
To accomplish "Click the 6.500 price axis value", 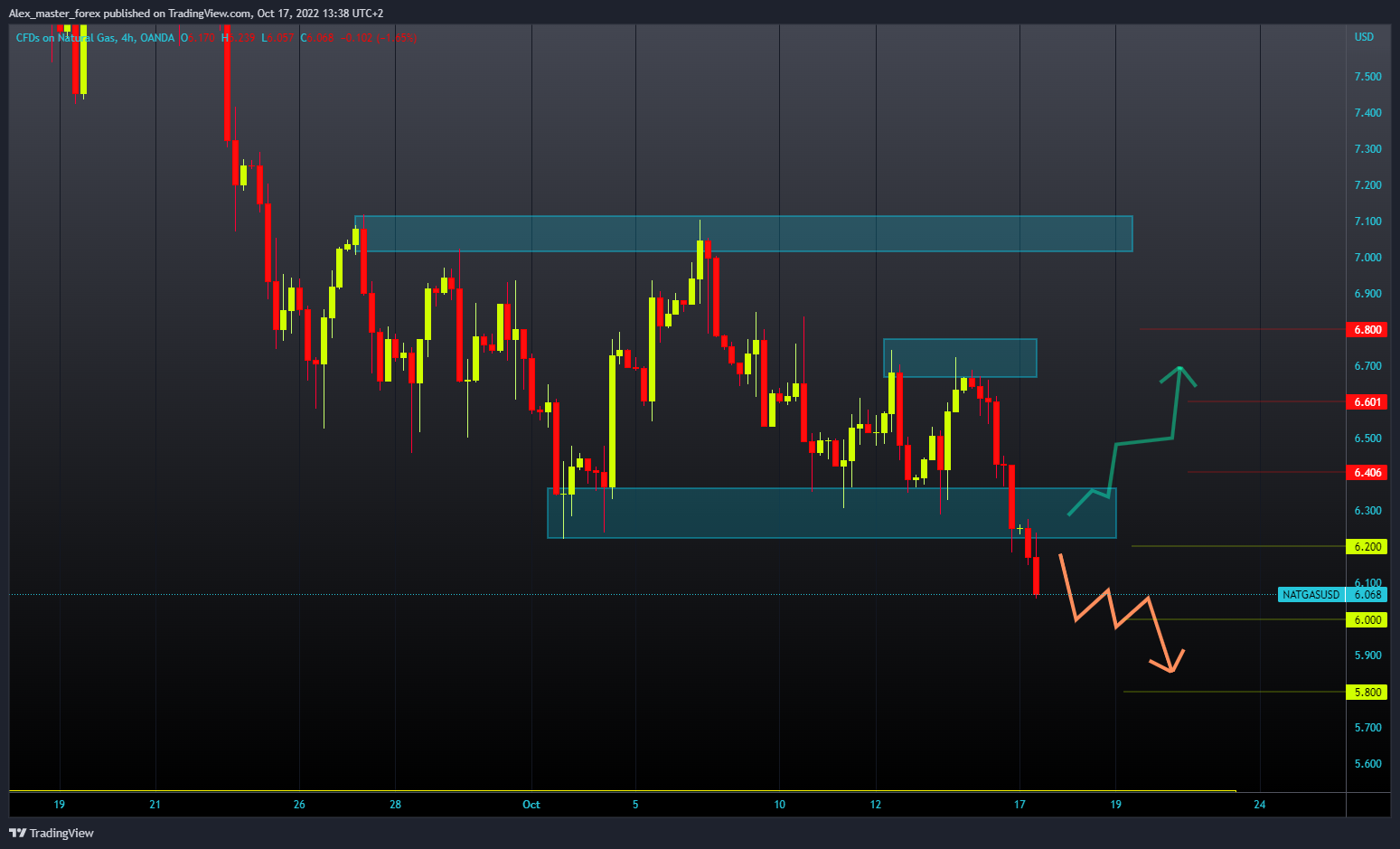I will tap(1367, 439).
